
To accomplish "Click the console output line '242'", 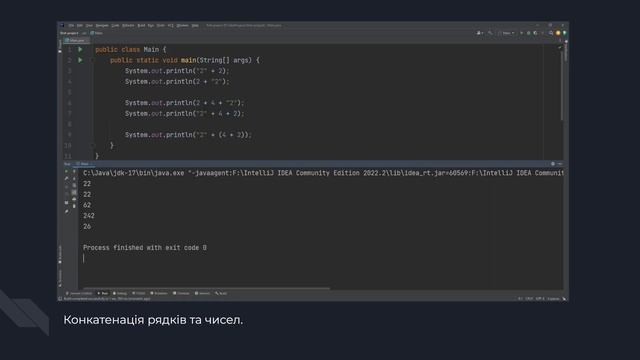I will [x=89, y=216].
